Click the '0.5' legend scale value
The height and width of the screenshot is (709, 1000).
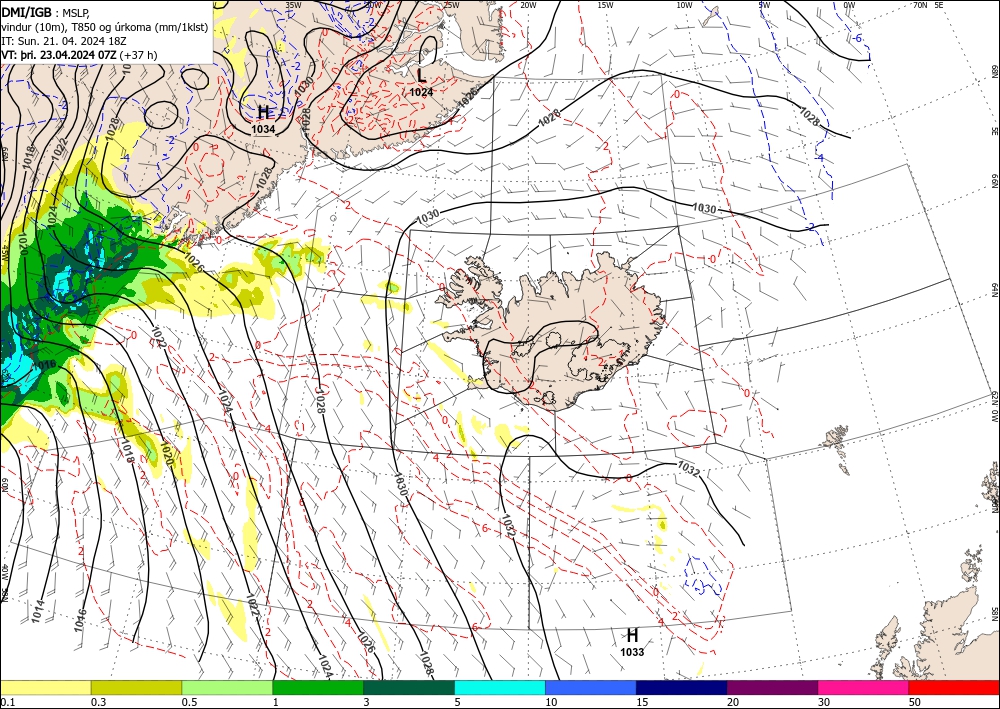[x=188, y=702]
